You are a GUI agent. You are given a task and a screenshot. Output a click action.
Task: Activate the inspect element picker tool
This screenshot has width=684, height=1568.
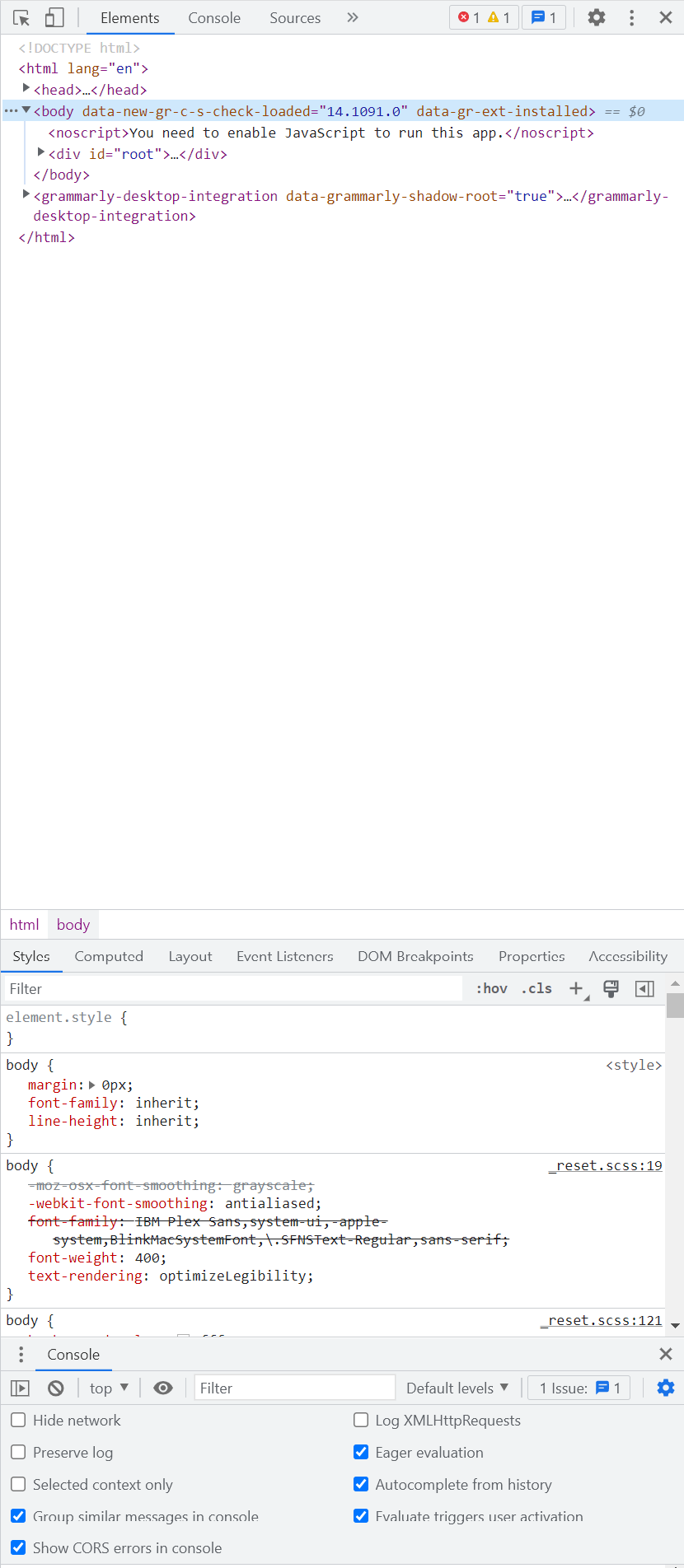pyautogui.click(x=21, y=18)
